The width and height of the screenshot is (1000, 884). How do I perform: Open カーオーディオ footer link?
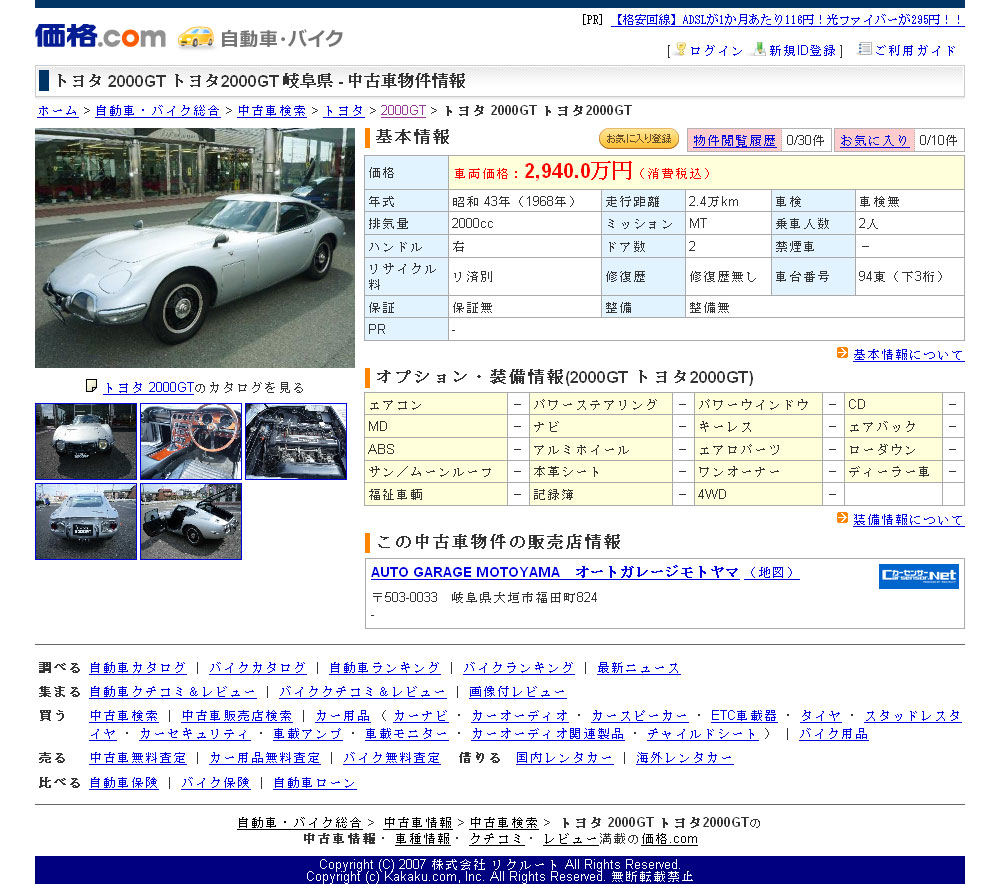point(520,716)
